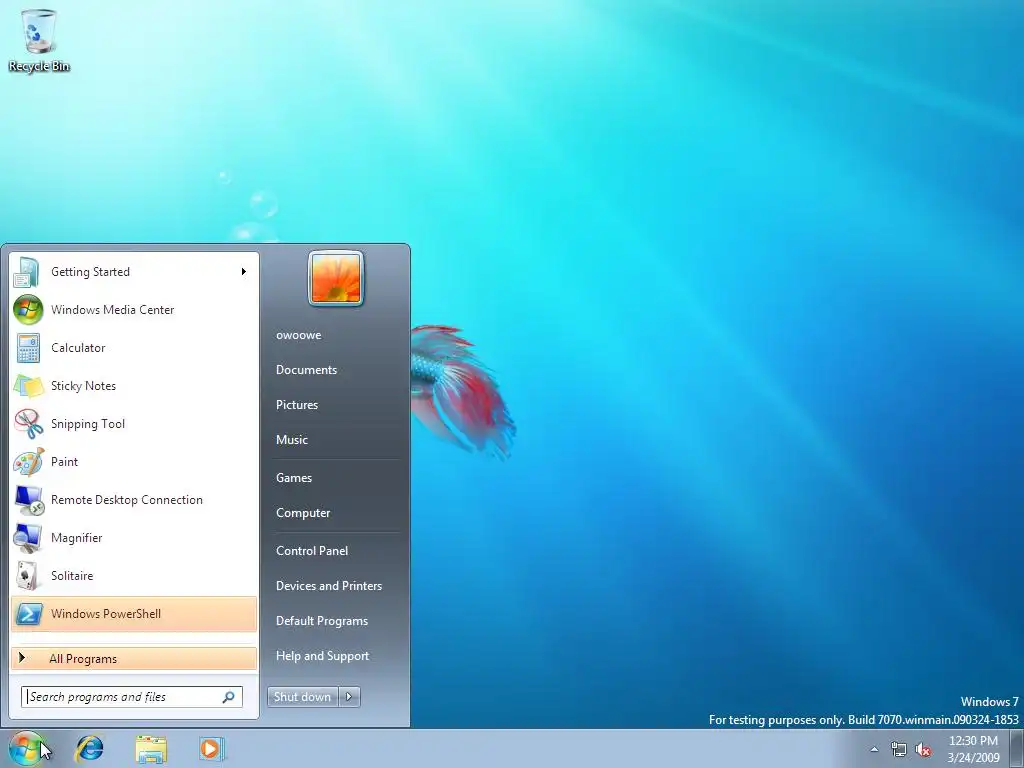1024x768 pixels.
Task: Open Windows Media Player from the taskbar
Action: tap(212, 748)
